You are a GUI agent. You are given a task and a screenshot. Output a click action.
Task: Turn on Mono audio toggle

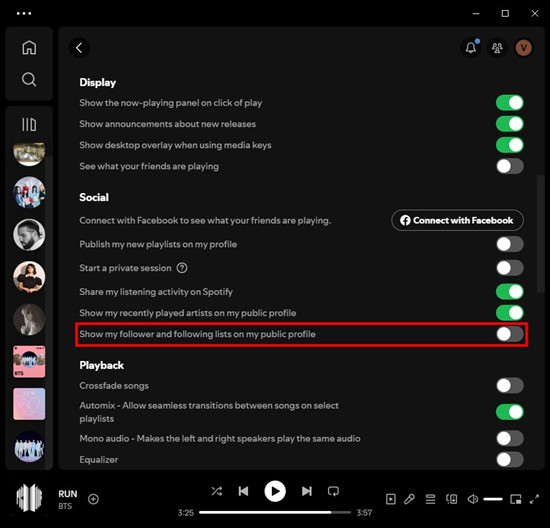[510, 438]
